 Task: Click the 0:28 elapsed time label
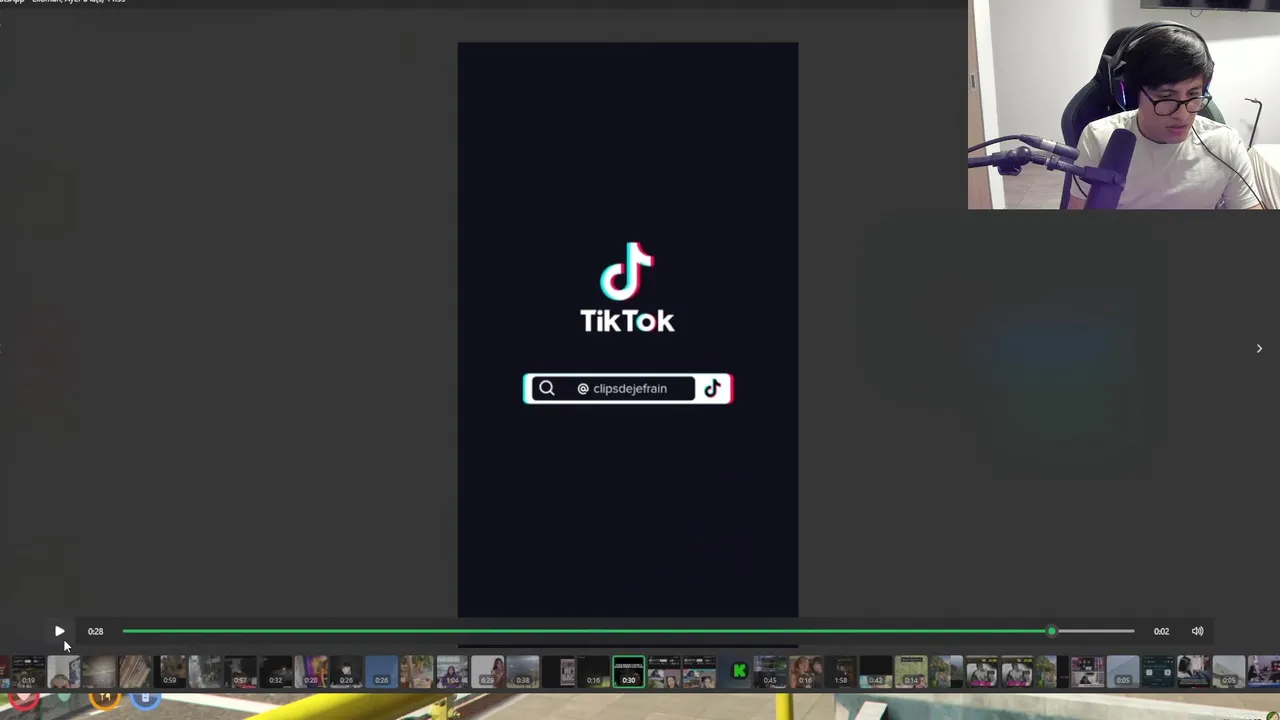tap(95, 631)
